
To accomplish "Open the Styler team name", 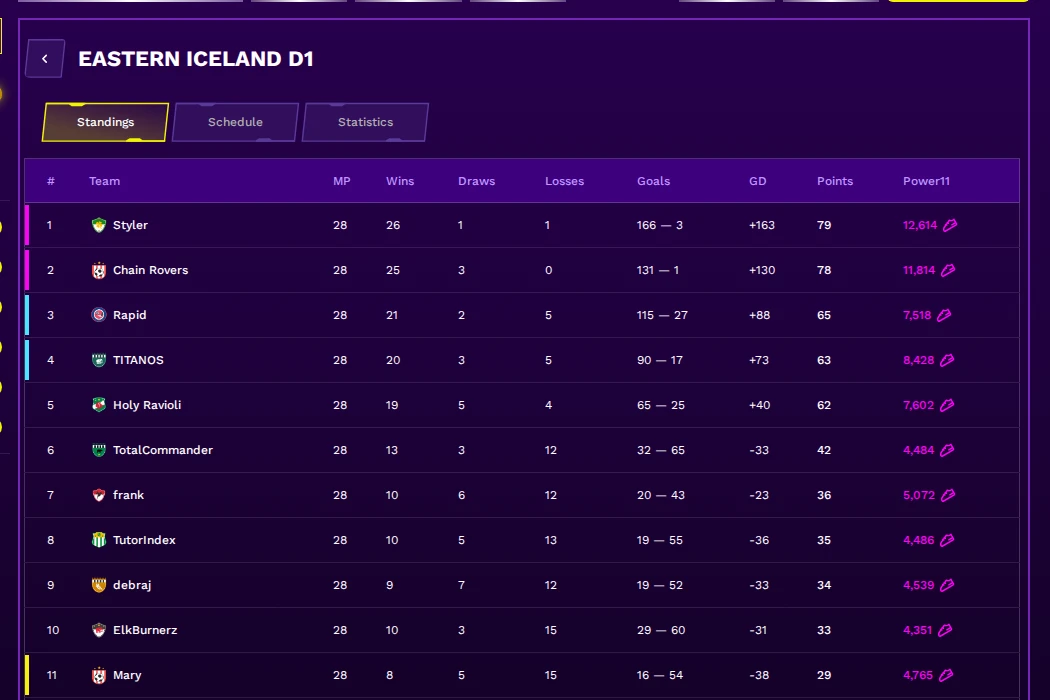I will click(130, 225).
